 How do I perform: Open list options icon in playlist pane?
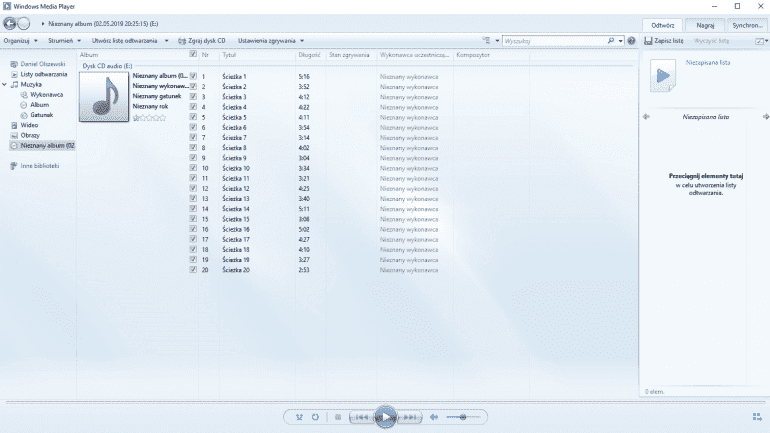[760, 41]
